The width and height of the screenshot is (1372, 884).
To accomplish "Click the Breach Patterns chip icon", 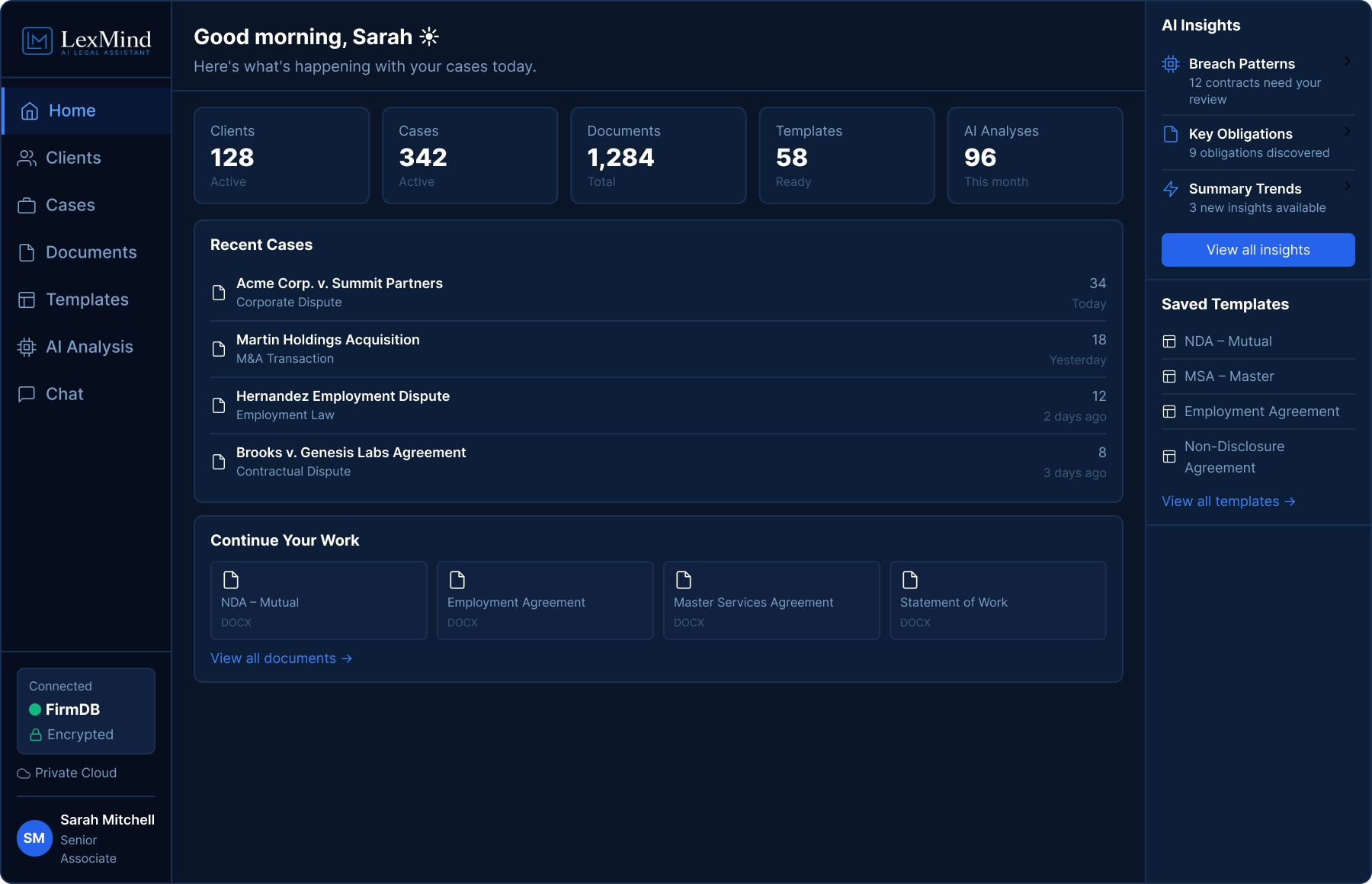I will pos(1171,64).
